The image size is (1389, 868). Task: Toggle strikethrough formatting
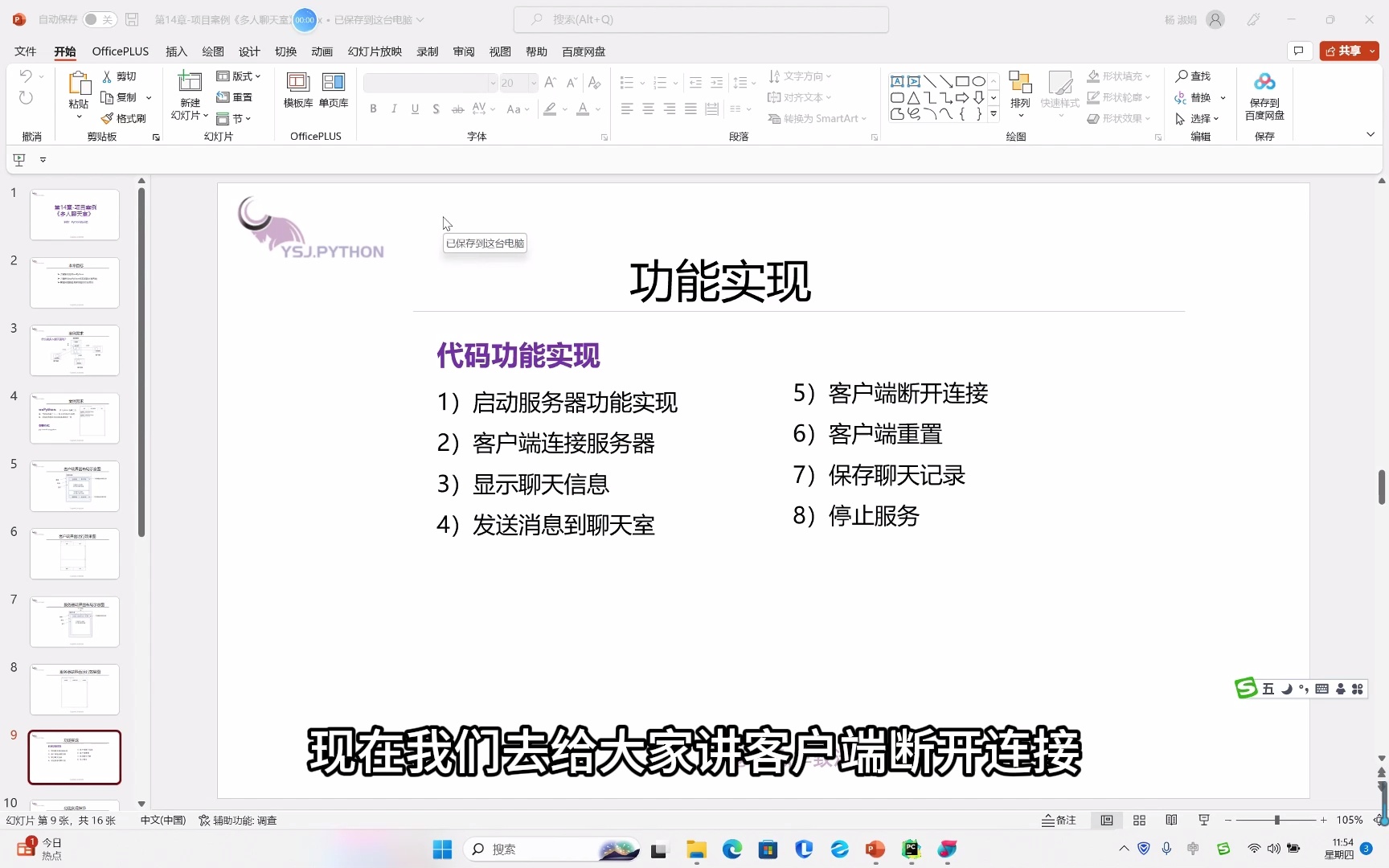(x=457, y=108)
